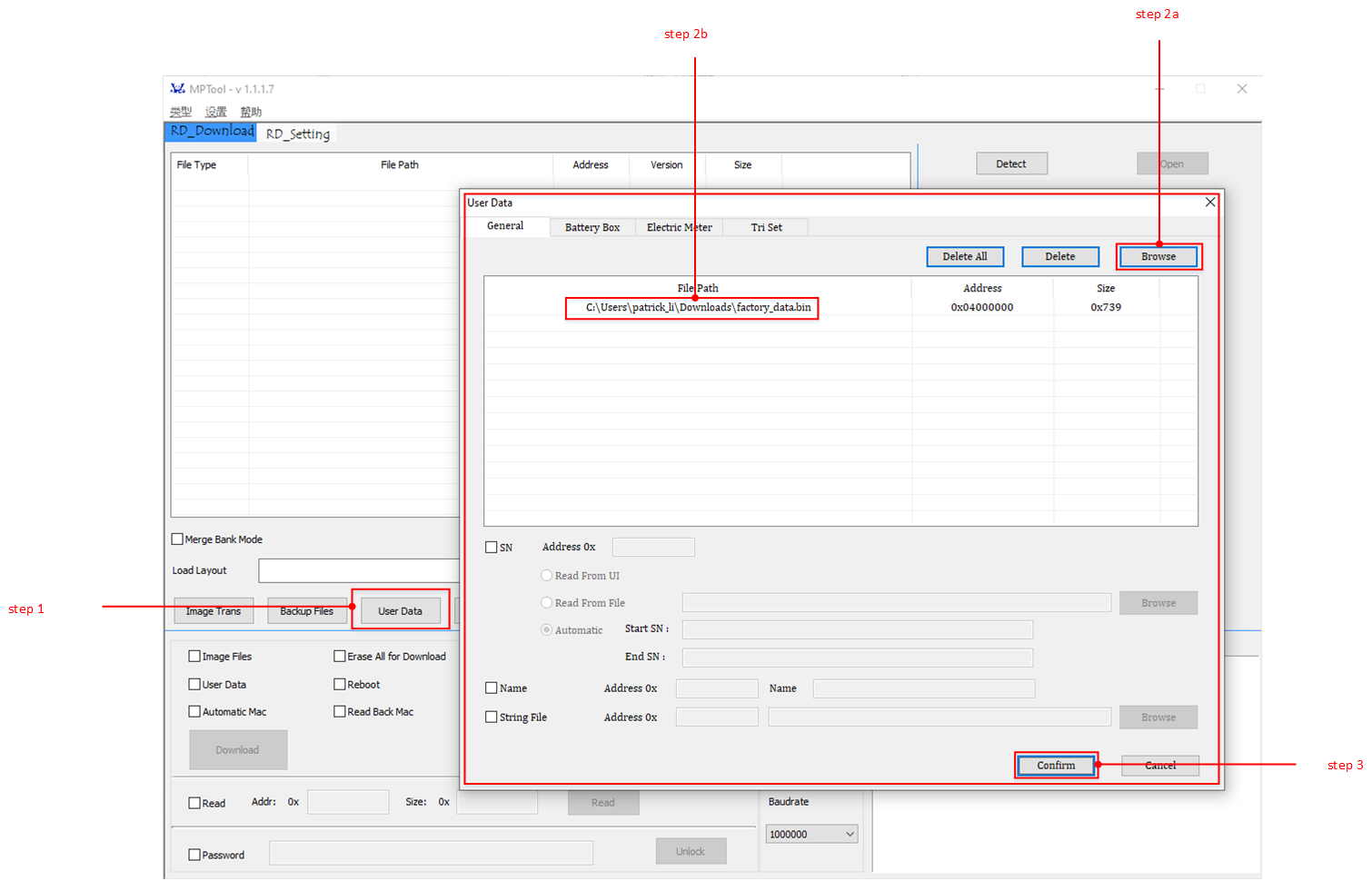Screen dimensions: 1372x881
Task: Check the SN checkbox
Action: [492, 547]
